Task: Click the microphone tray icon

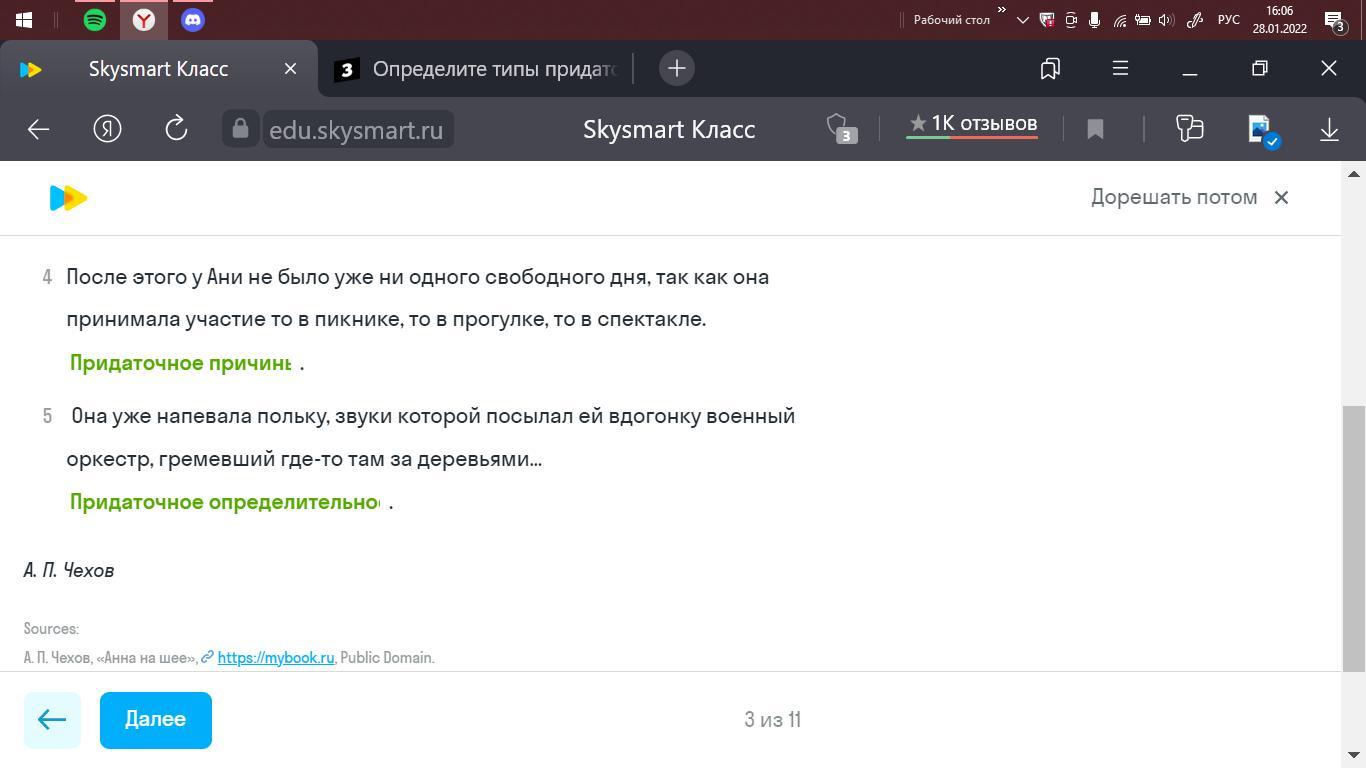Action: [x=1095, y=20]
